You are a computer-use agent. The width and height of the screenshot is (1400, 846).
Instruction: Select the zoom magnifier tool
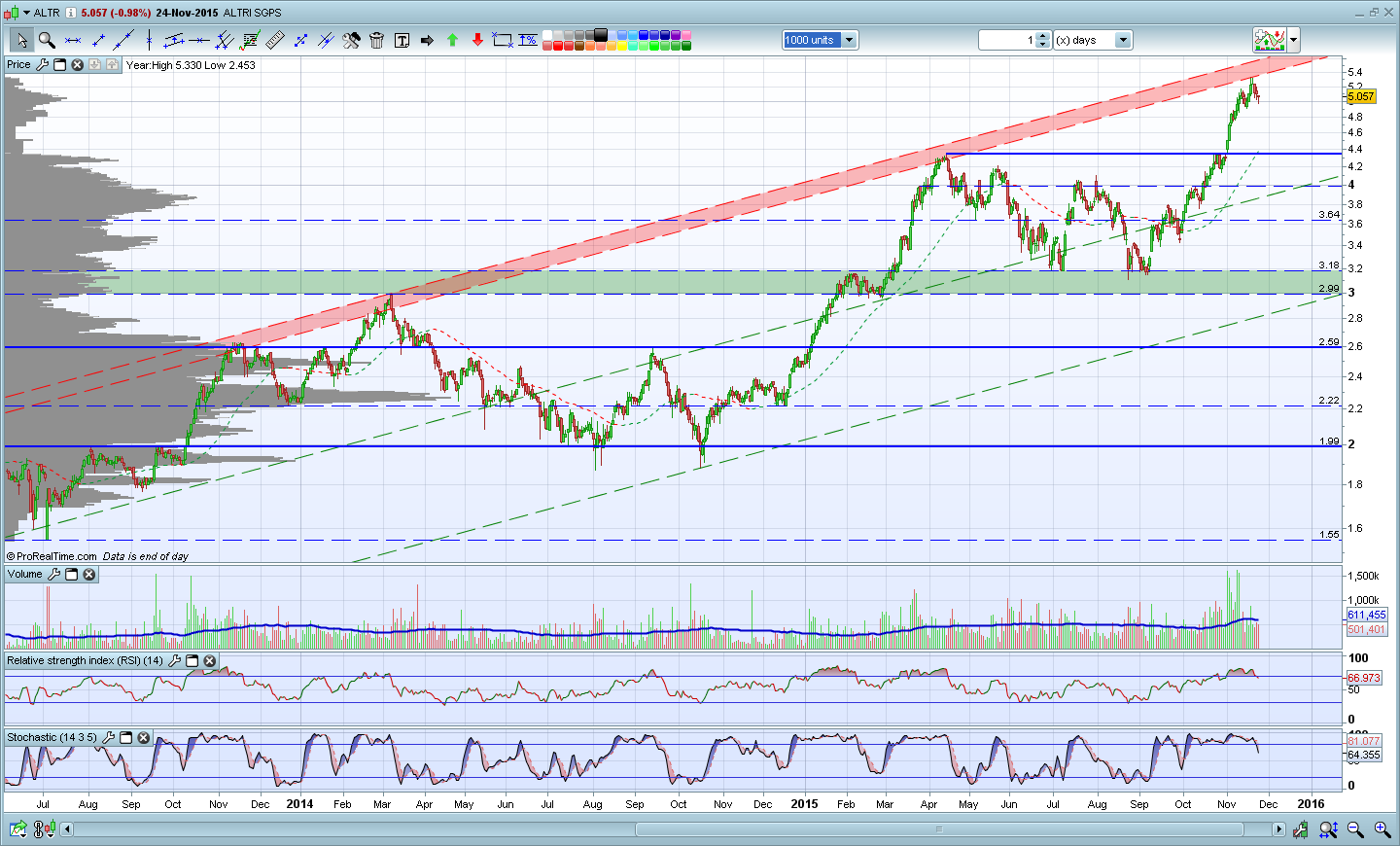(x=46, y=40)
